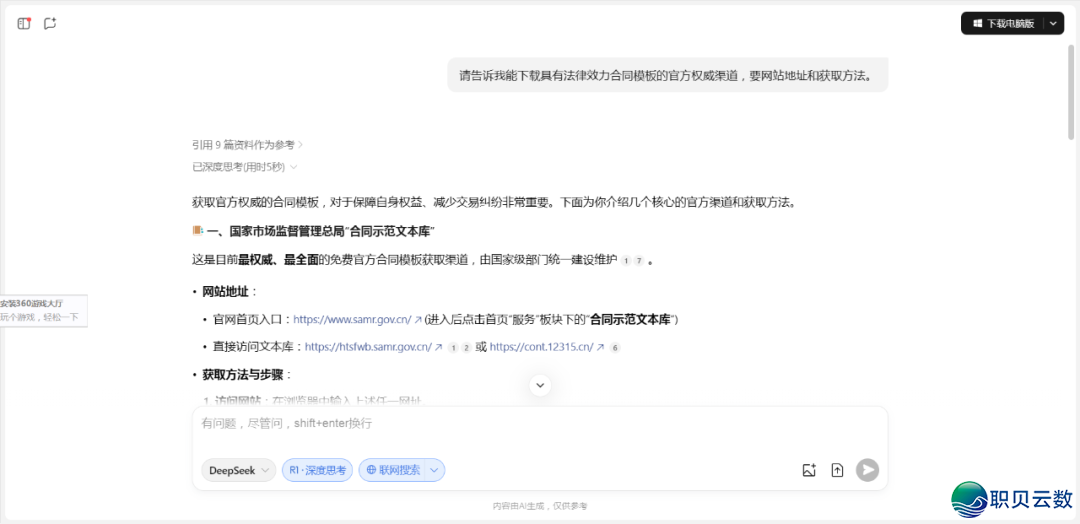
Task: Toggle R1·深度思考 deep thinking mode
Action: [318, 470]
